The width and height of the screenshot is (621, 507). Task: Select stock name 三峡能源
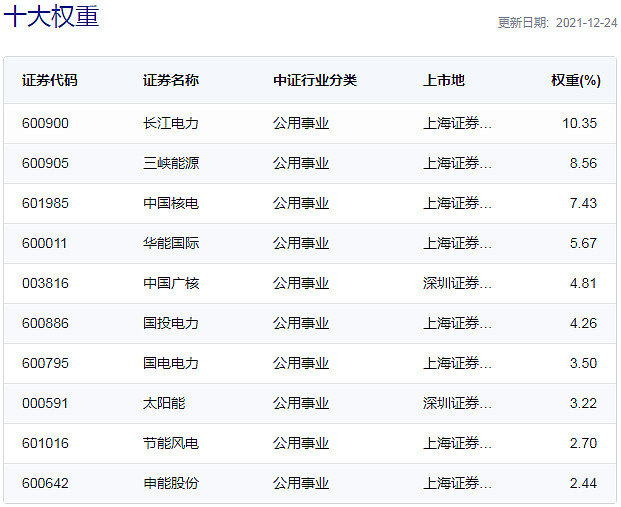point(171,163)
